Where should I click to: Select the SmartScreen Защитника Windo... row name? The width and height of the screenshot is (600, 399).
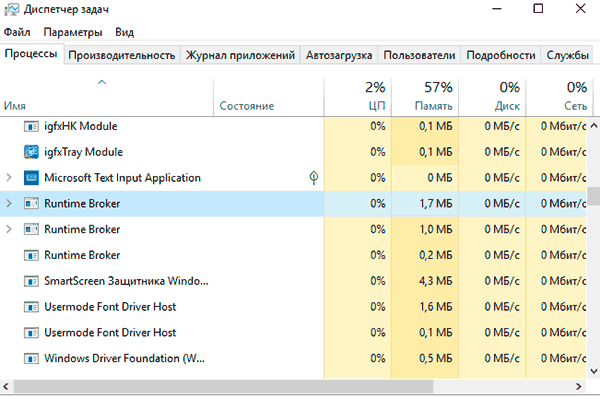pyautogui.click(x=126, y=281)
